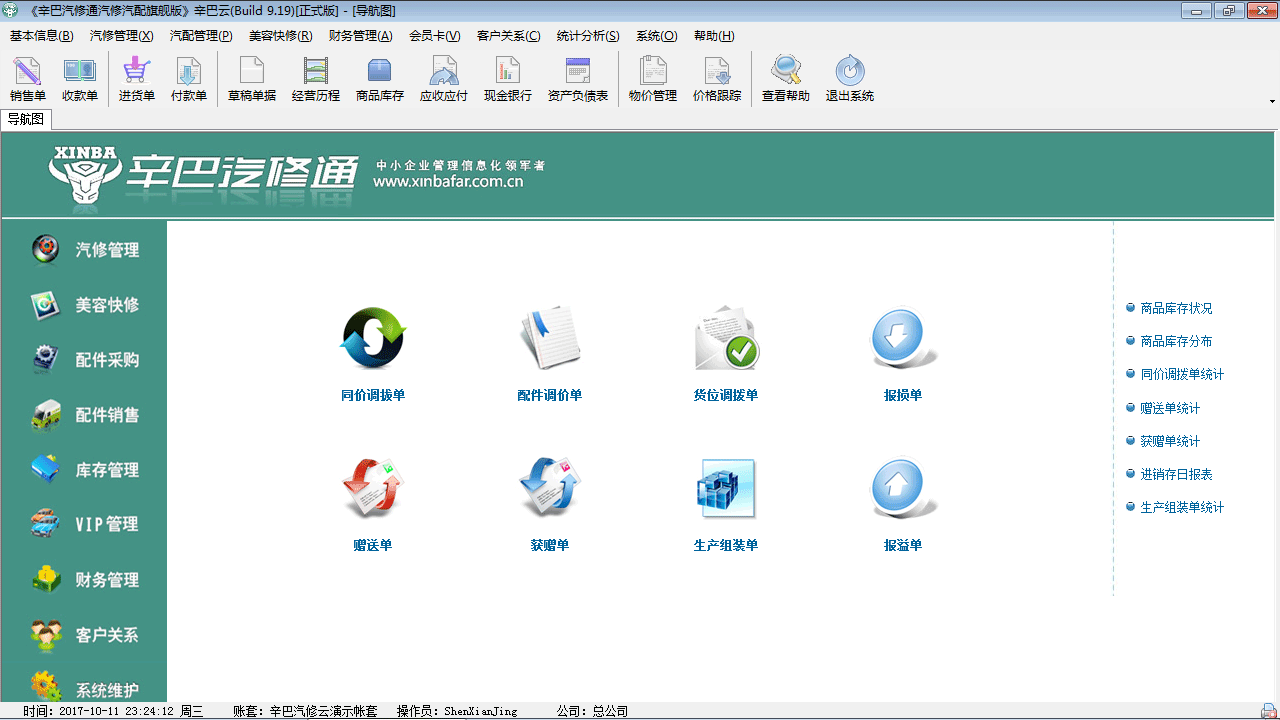Open the 客户关系(C) menu

click(x=508, y=36)
